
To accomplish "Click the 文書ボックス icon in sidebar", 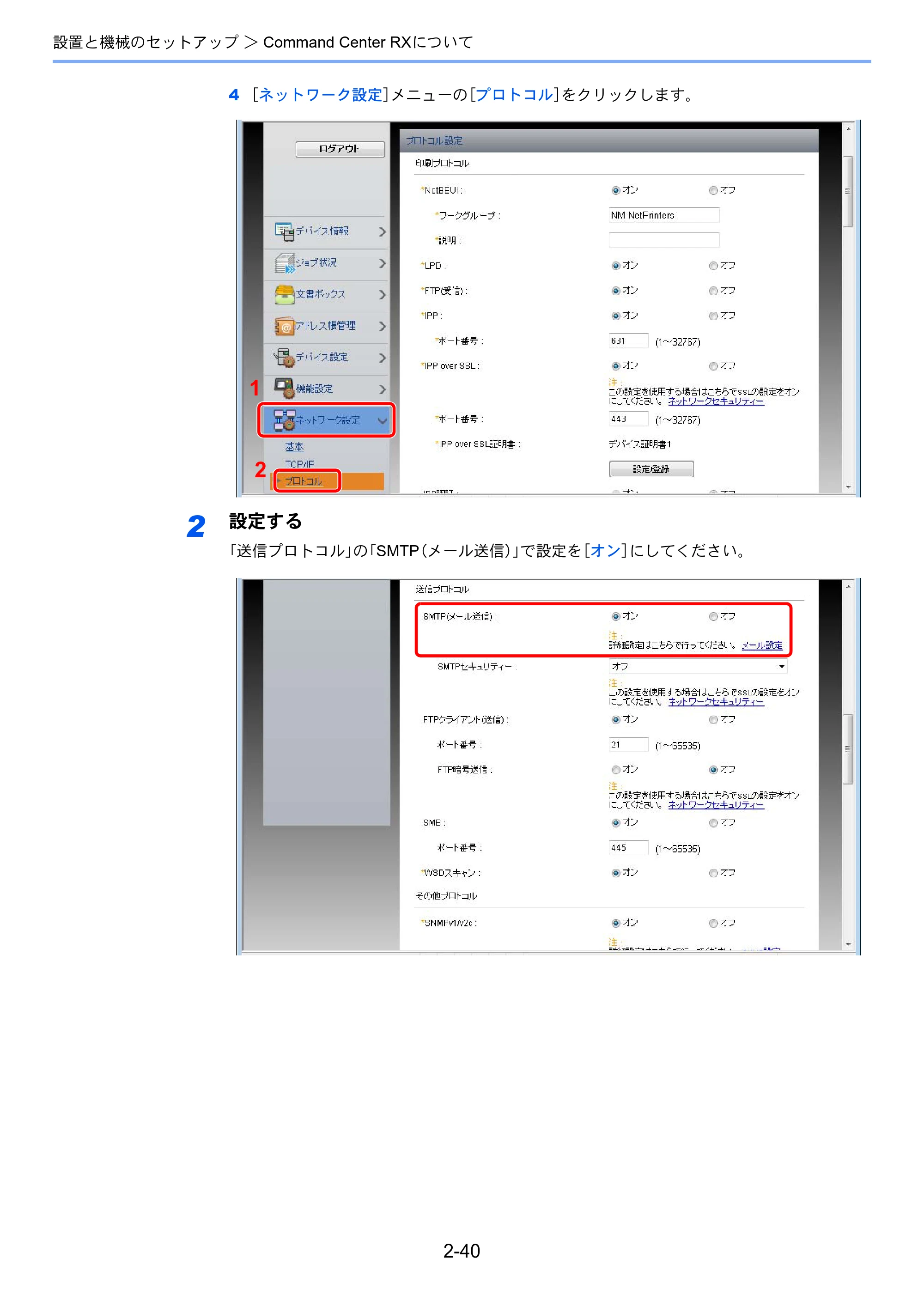I will [284, 294].
